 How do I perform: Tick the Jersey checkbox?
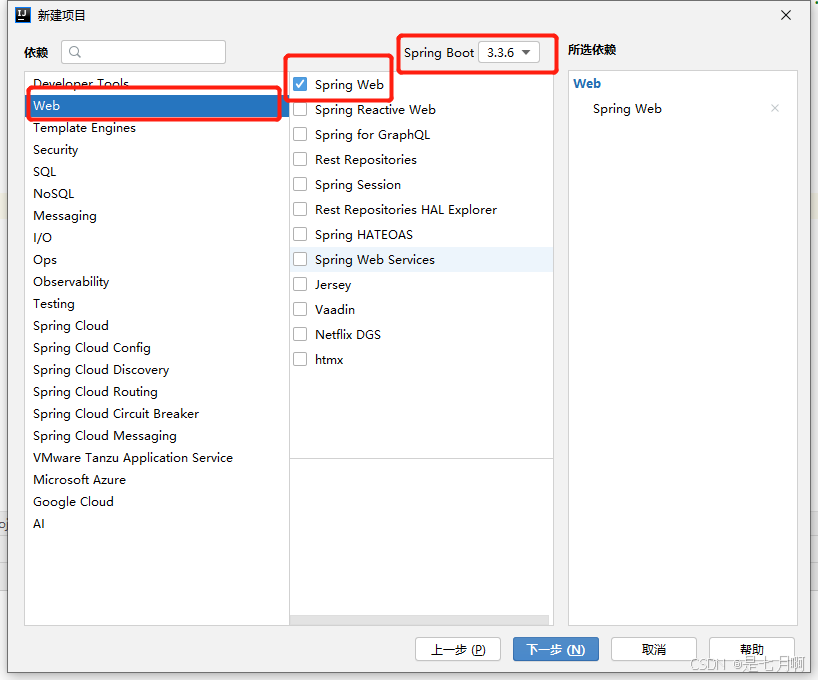[300, 284]
